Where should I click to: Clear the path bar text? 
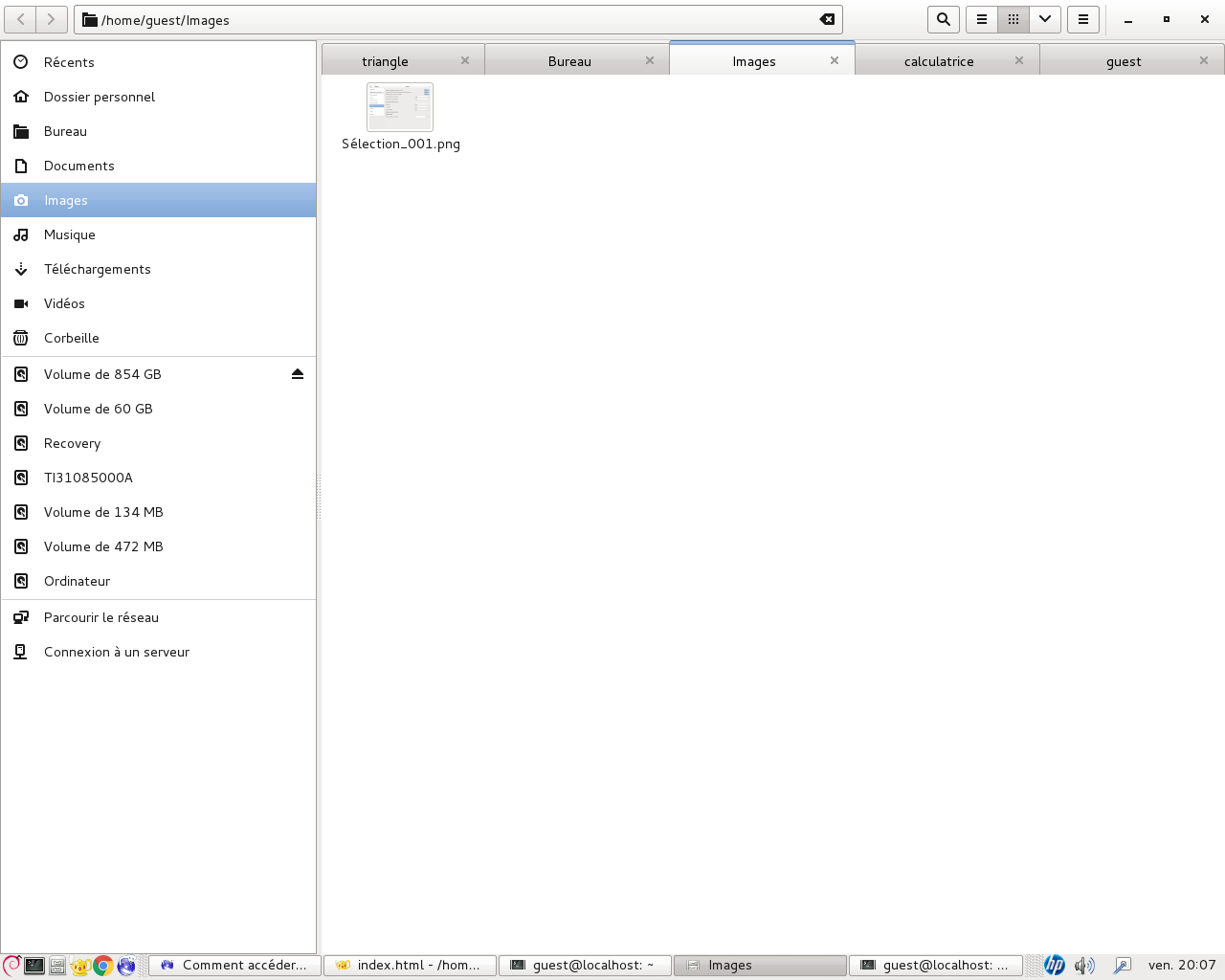point(827,19)
